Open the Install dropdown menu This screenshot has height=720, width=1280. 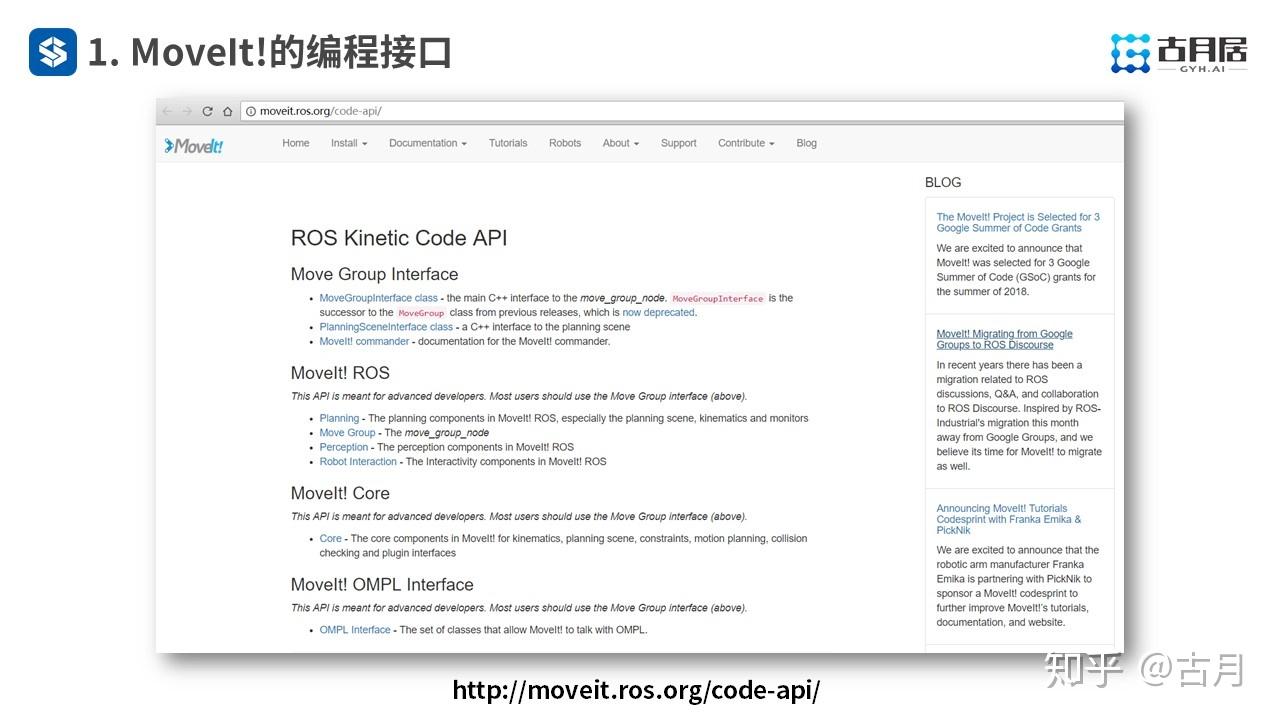(x=348, y=143)
